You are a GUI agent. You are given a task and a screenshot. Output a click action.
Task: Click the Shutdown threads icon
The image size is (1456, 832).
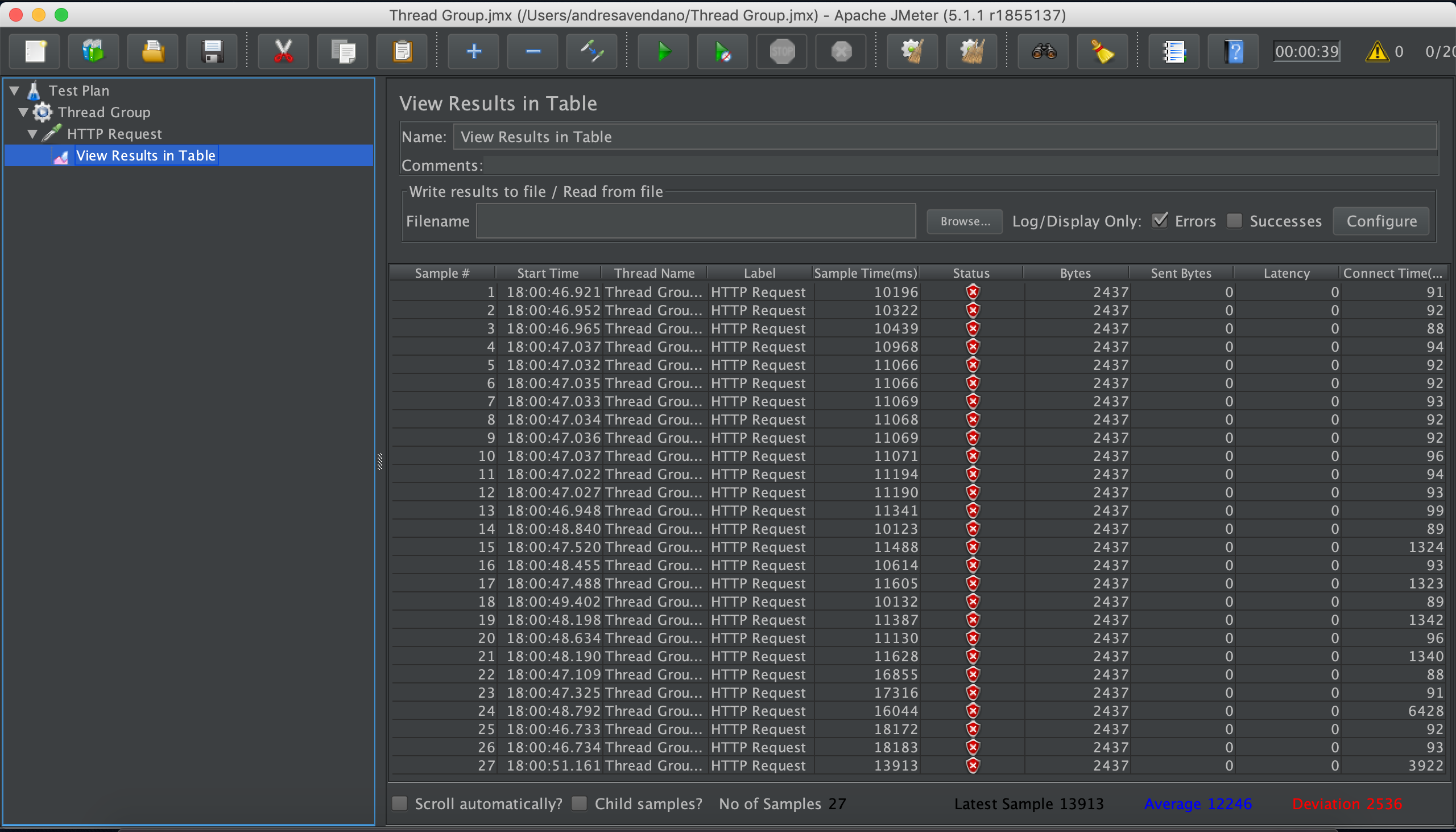[x=841, y=51]
